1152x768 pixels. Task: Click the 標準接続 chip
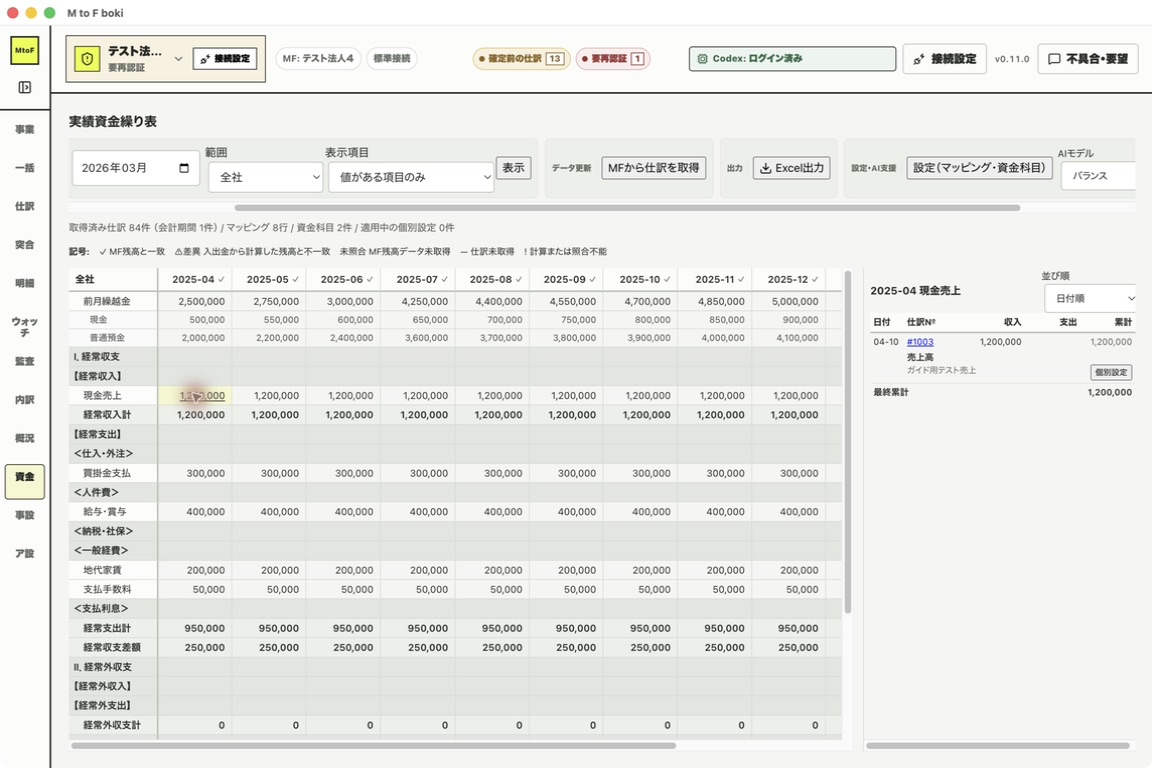click(392, 59)
